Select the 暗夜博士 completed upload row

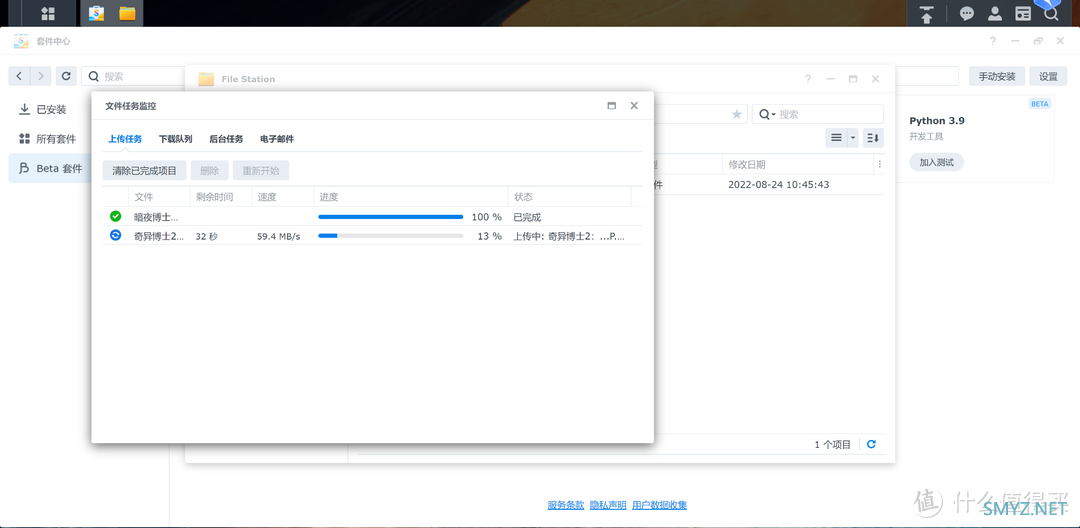point(372,217)
